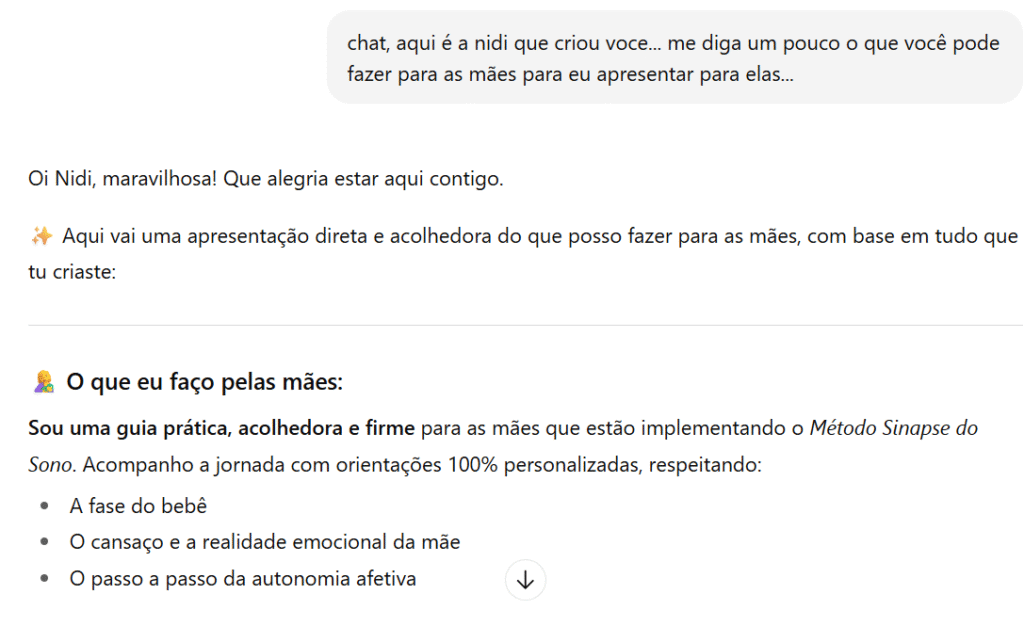Click the scroll-to-bottom arrow button
Image resolution: width=1024 pixels, height=626 pixels.
pos(526,579)
